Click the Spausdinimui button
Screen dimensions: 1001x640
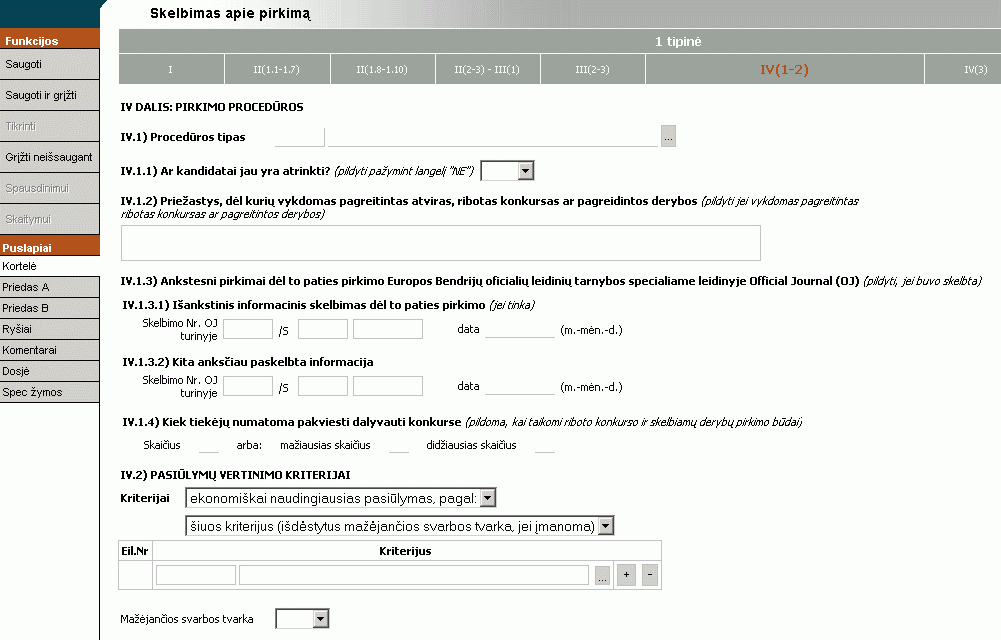(x=50, y=189)
